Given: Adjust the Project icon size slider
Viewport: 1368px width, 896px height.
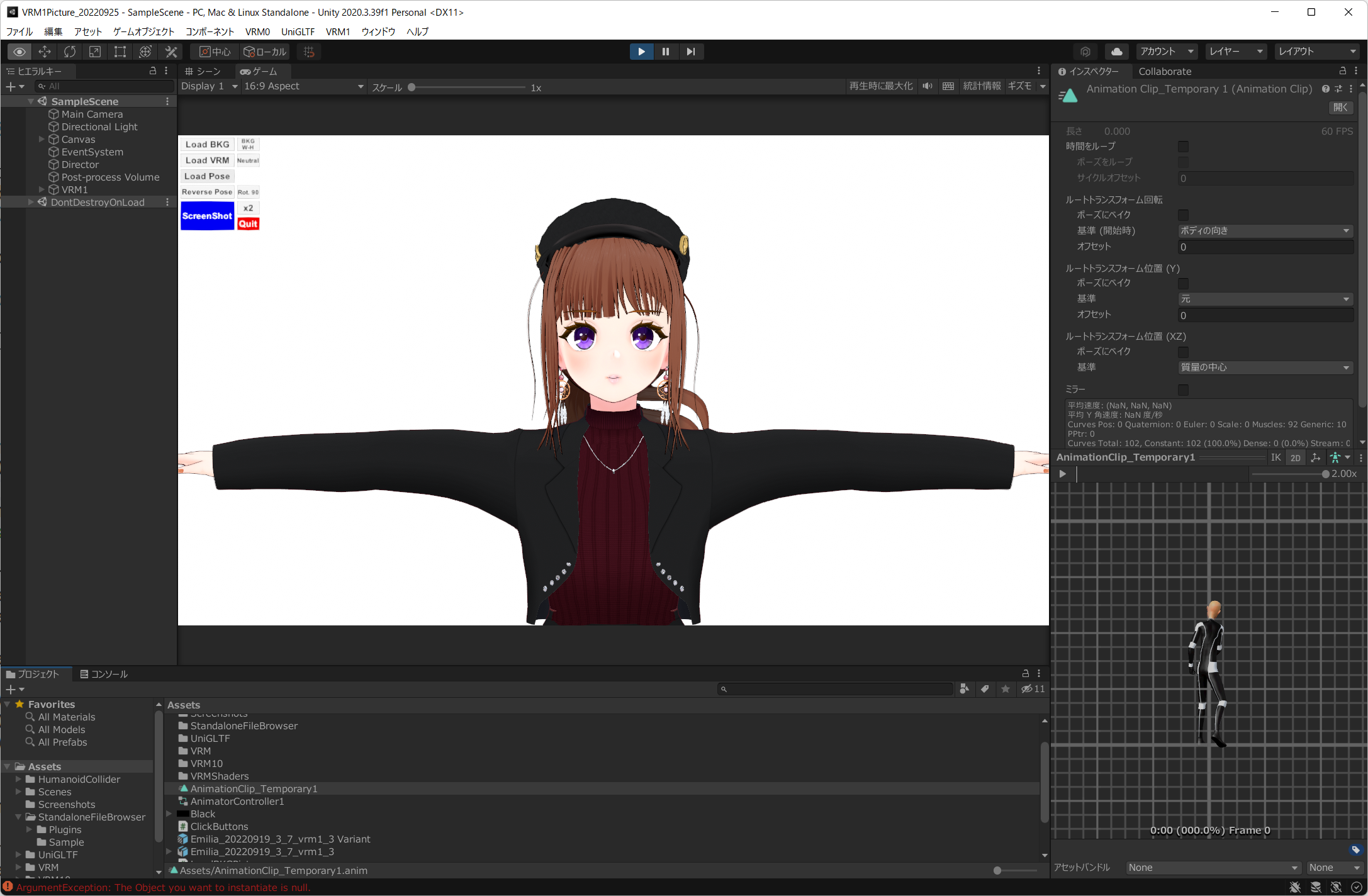Looking at the screenshot, I should click(x=1016, y=871).
